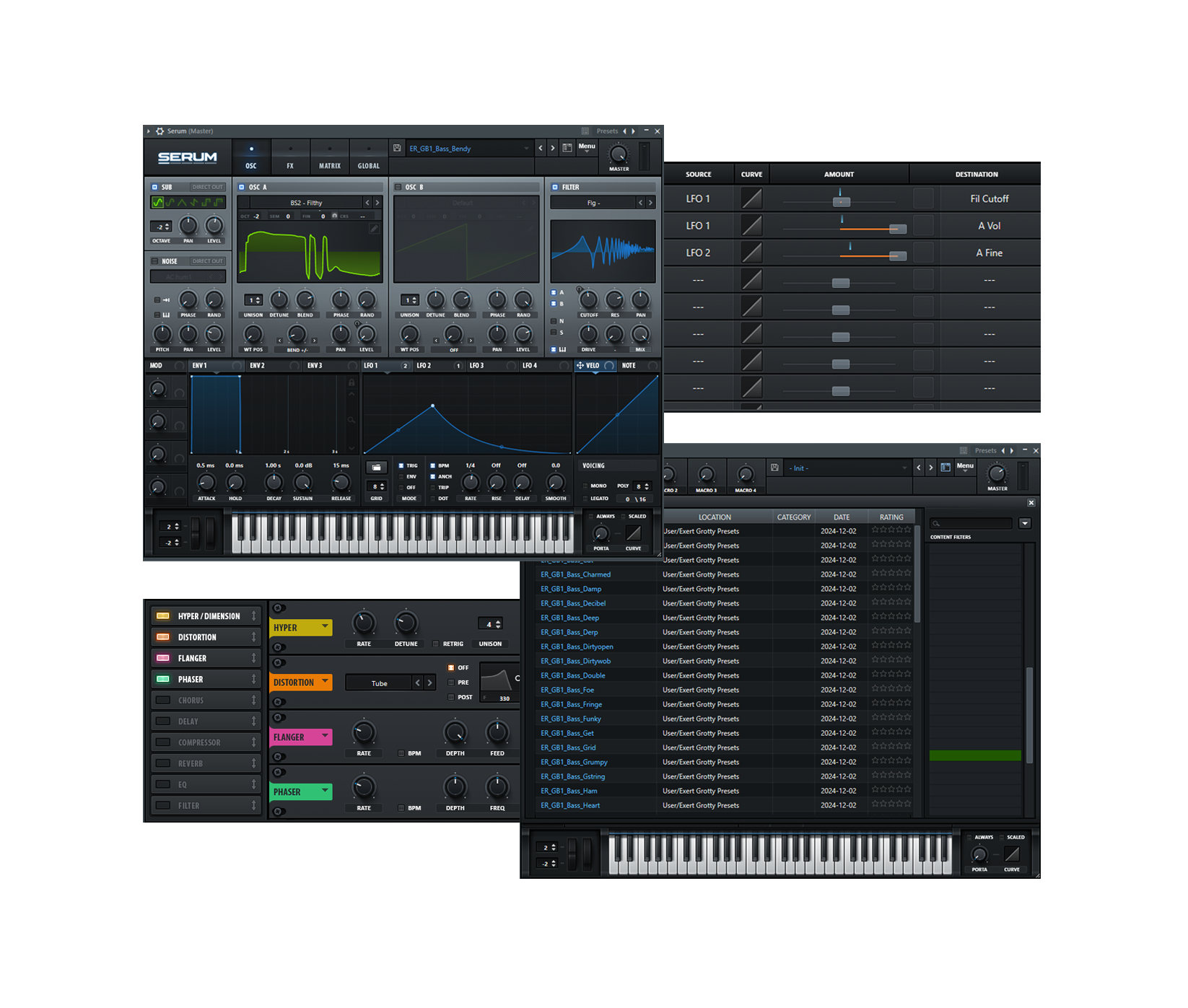Go to next OSC A wavetable

click(x=377, y=203)
